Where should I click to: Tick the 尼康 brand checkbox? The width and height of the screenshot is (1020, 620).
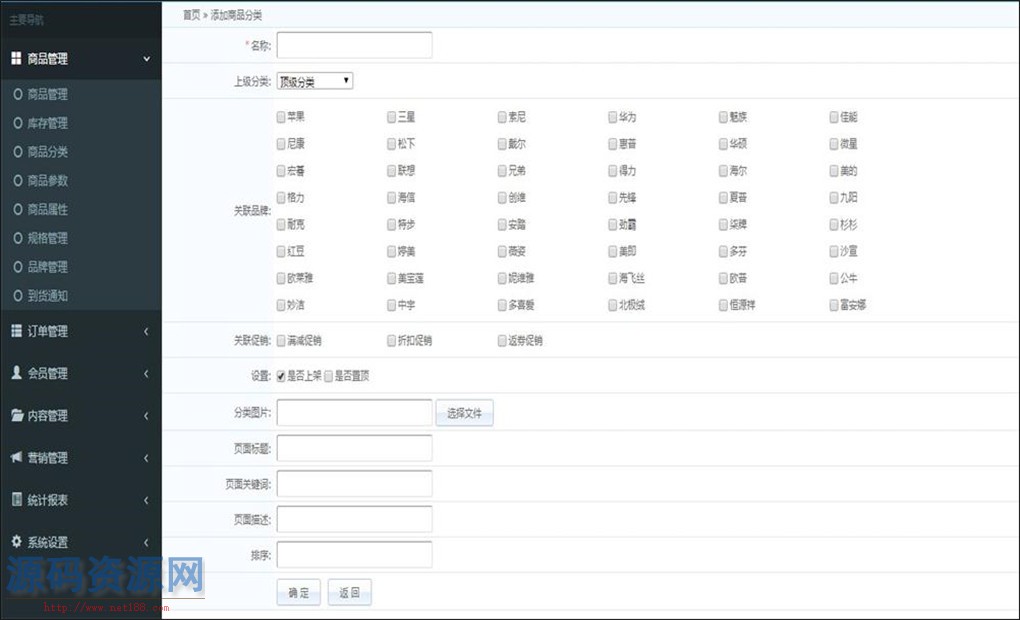pos(281,144)
